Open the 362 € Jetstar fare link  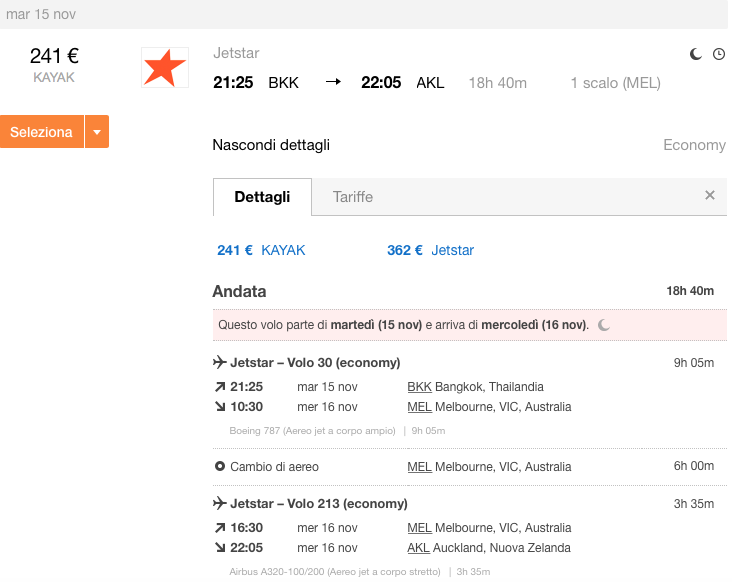[430, 250]
